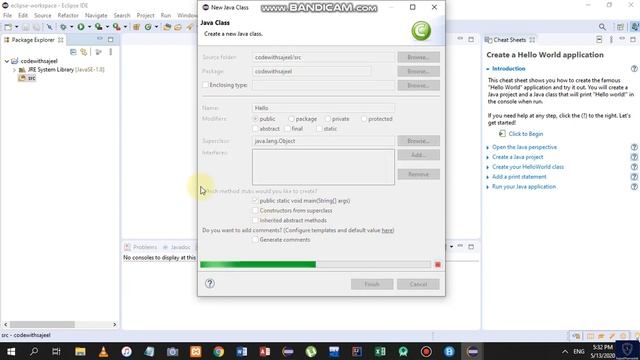Click the red stop button beside progress bar
The height and width of the screenshot is (360, 640).
pyautogui.click(x=438, y=265)
